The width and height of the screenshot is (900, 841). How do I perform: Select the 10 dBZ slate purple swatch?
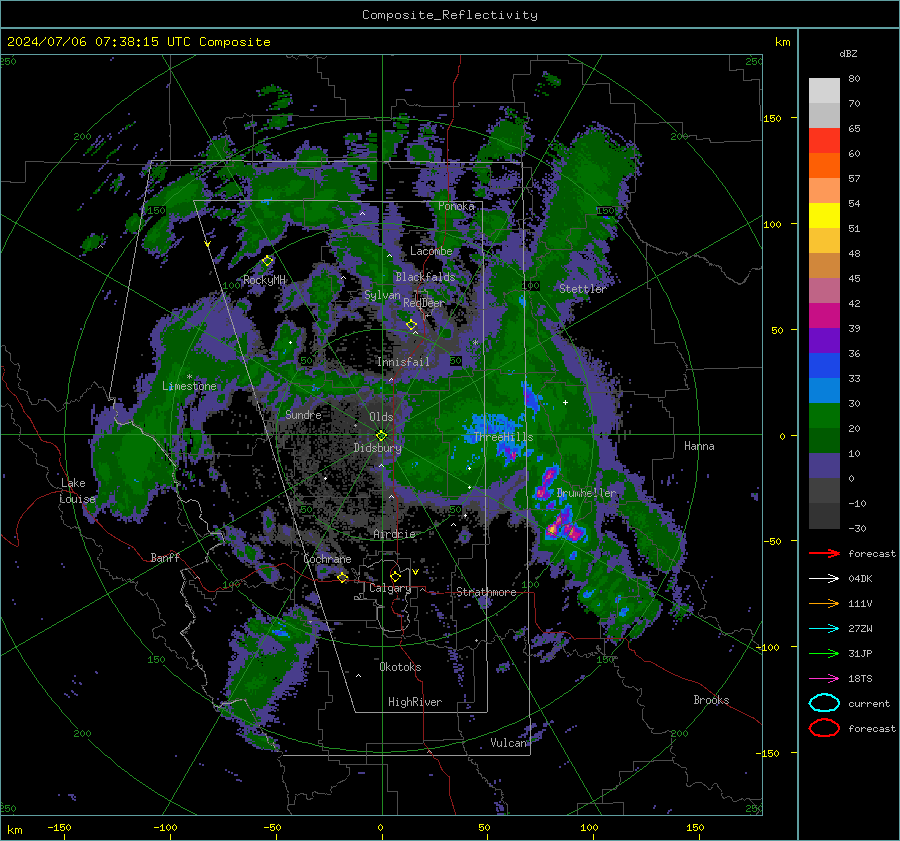tap(824, 466)
